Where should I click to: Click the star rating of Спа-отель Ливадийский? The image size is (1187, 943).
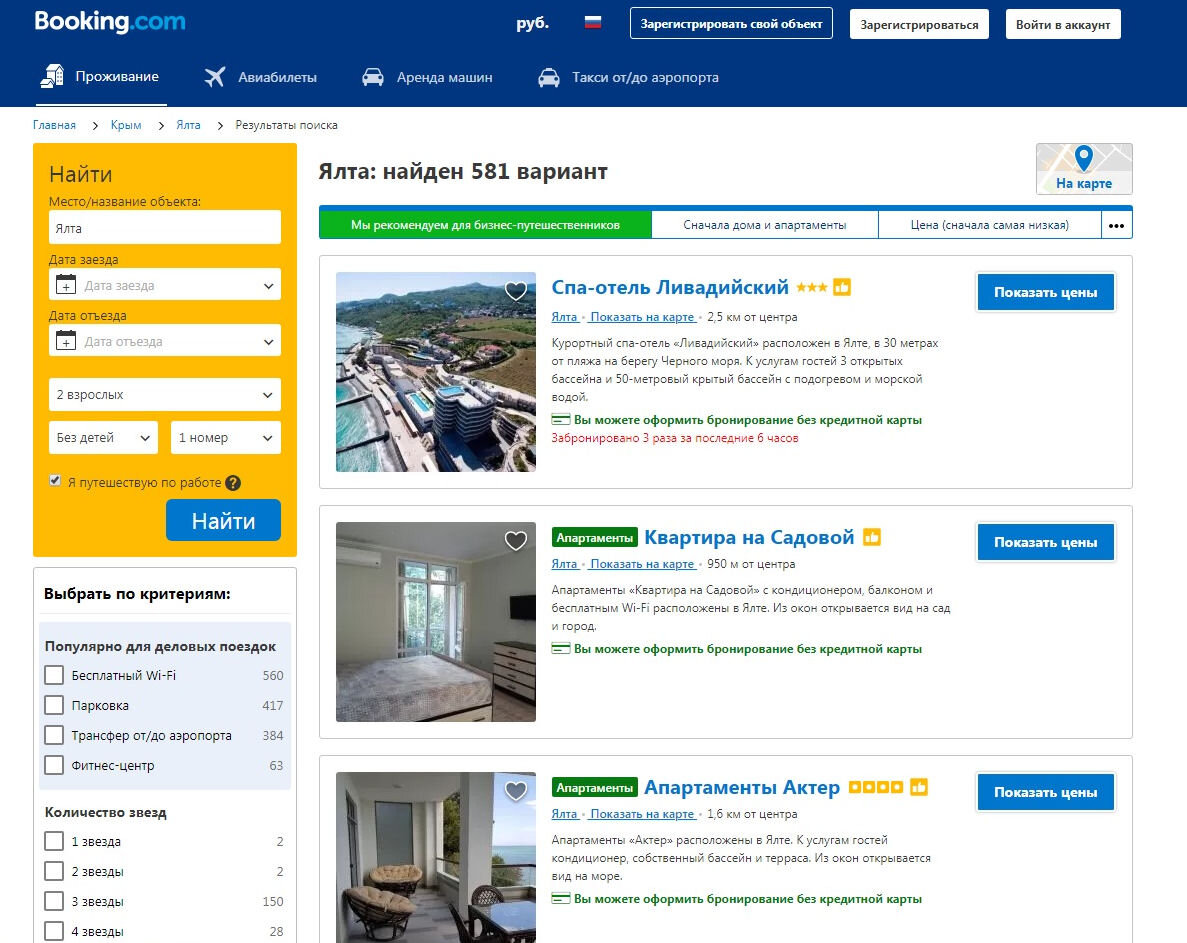[x=812, y=288]
